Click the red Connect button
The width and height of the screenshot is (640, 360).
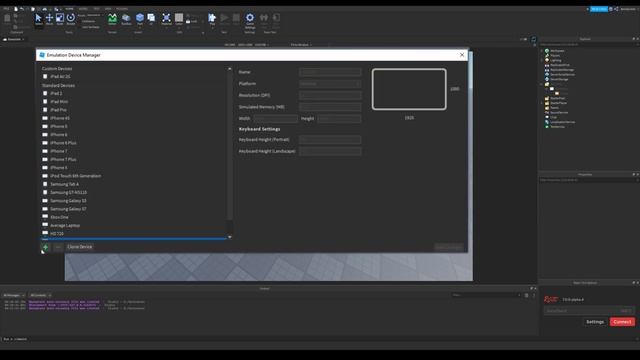click(622, 322)
